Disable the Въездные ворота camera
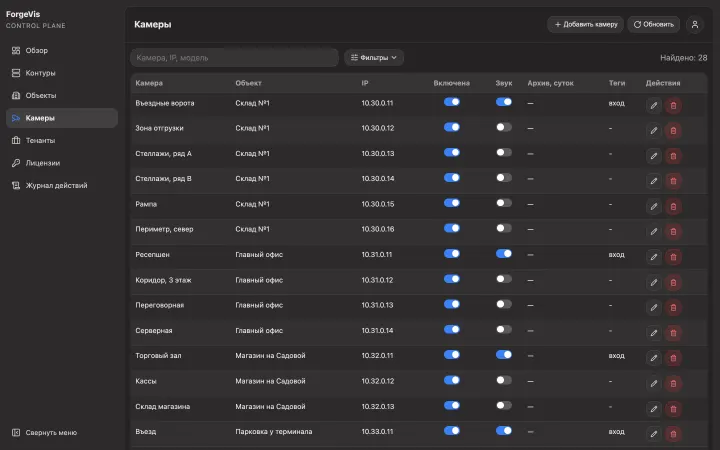The height and width of the screenshot is (450, 720). click(452, 102)
